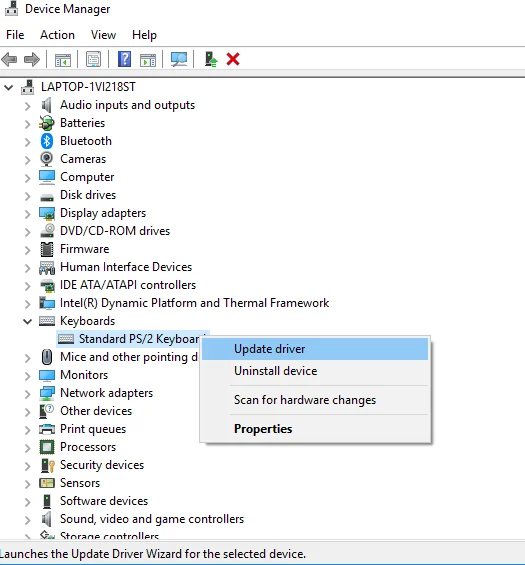This screenshot has height=565, width=525.
Task: Click the Standard PS/2 Keyboard device icon
Action: pyautogui.click(x=66, y=339)
